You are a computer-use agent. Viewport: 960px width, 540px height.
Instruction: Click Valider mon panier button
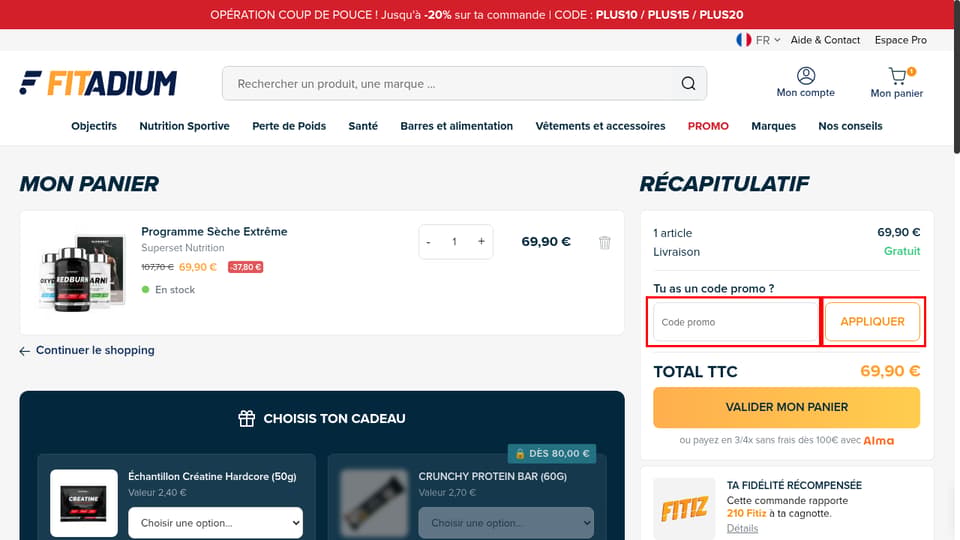(x=786, y=407)
